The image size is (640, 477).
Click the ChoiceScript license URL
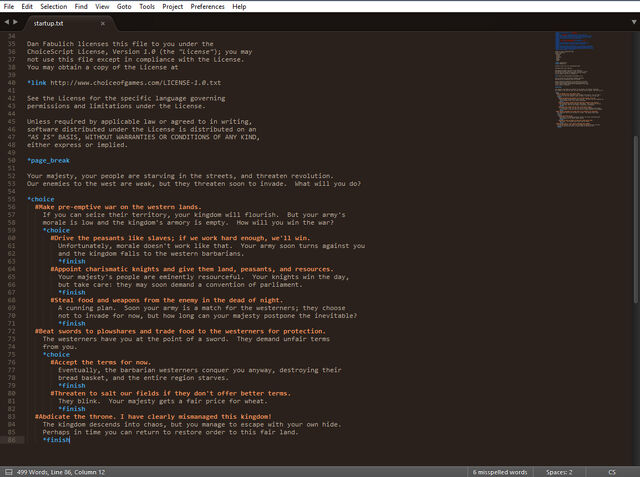coord(136,83)
